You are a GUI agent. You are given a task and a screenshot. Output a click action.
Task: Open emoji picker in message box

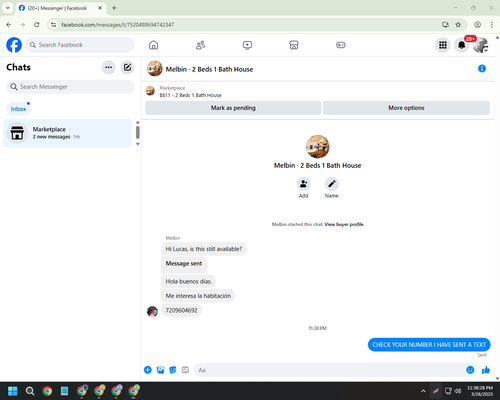pos(470,370)
